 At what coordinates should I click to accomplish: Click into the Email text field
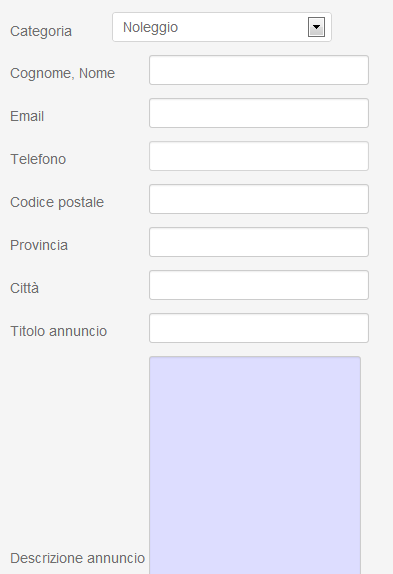click(x=259, y=113)
